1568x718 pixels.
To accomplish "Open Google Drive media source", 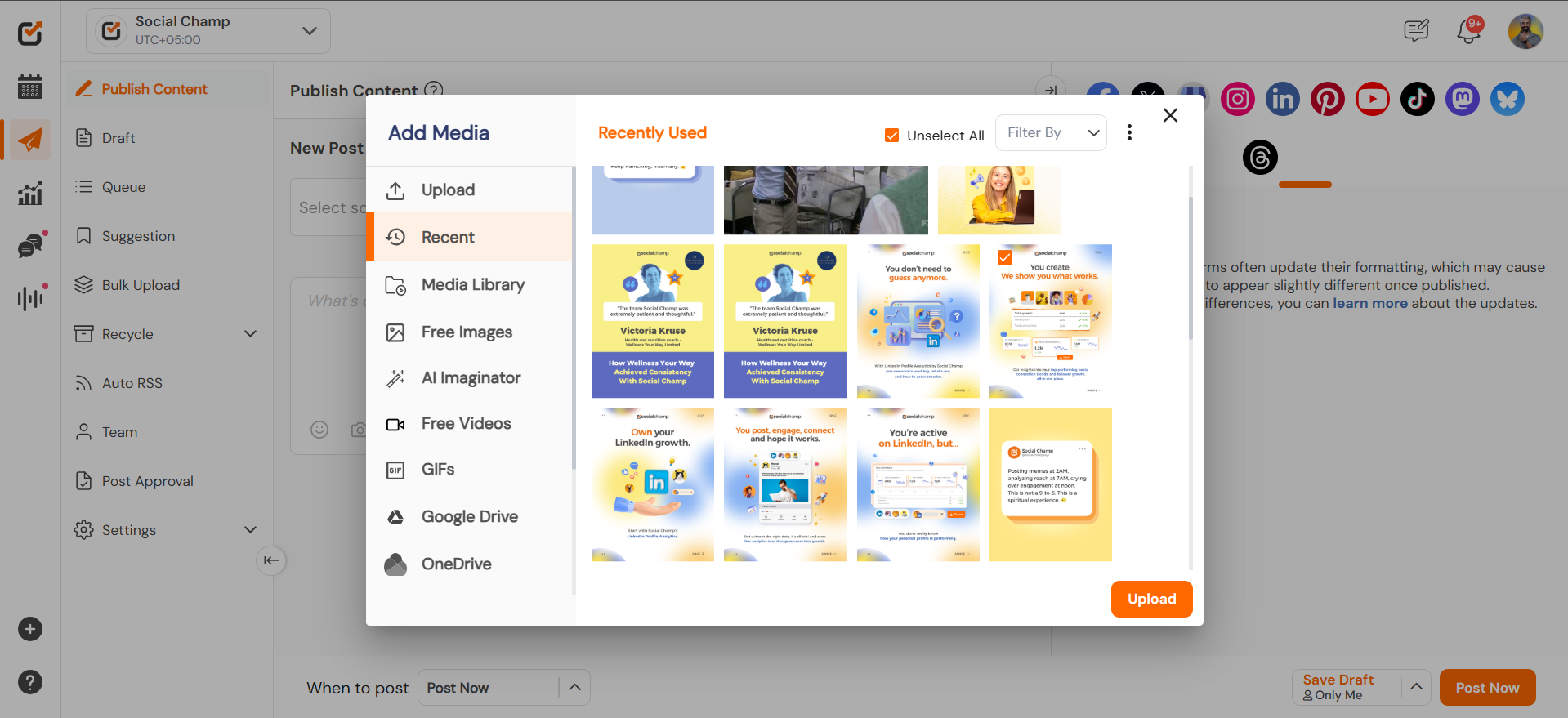I will (469, 517).
